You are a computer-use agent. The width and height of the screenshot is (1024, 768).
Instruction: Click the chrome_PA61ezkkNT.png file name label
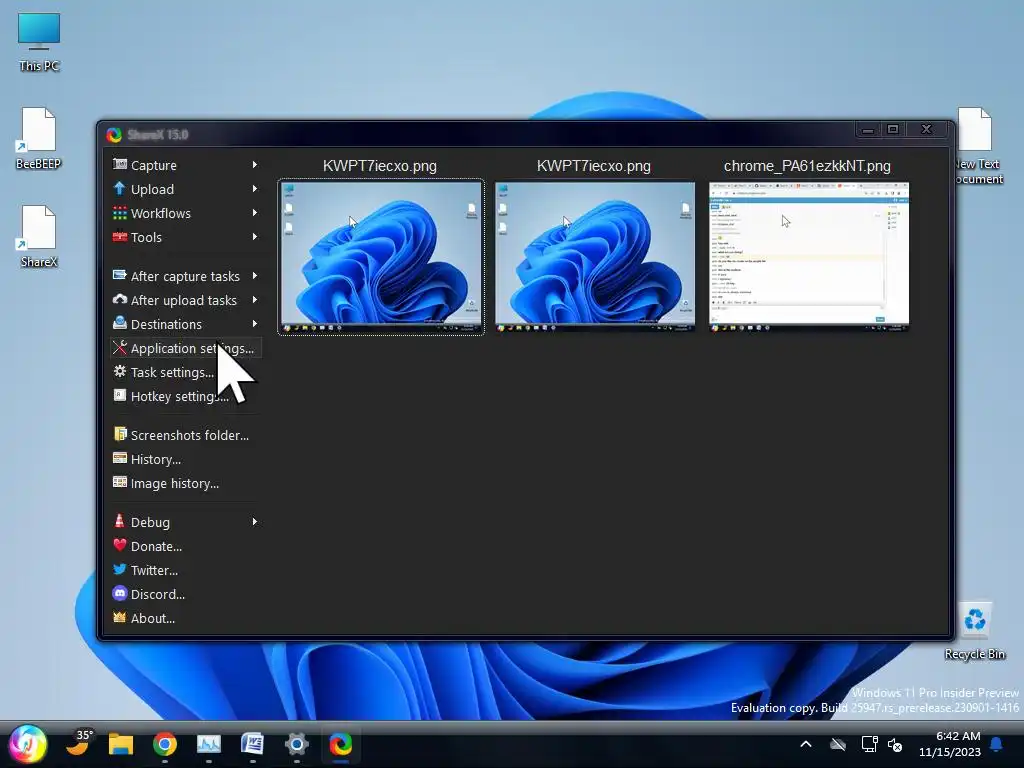807,166
